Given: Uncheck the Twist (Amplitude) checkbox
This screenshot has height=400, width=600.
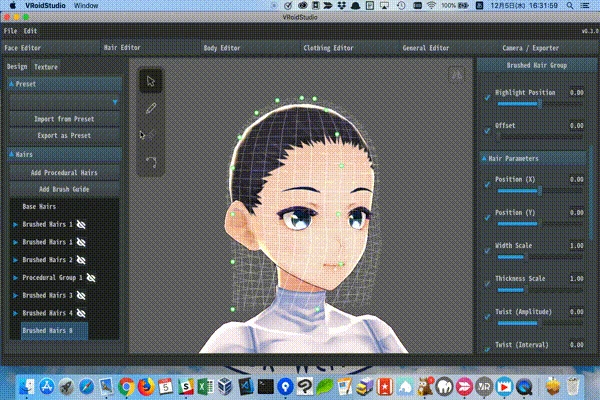Looking at the screenshot, I should (x=487, y=317).
